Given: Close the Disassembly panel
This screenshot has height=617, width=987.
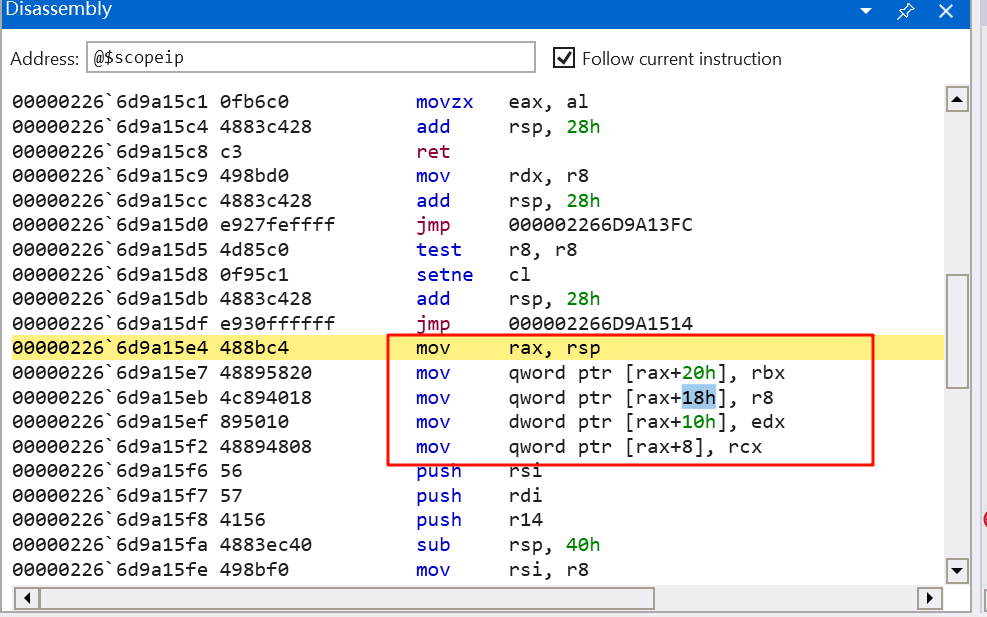Looking at the screenshot, I should pos(945,11).
